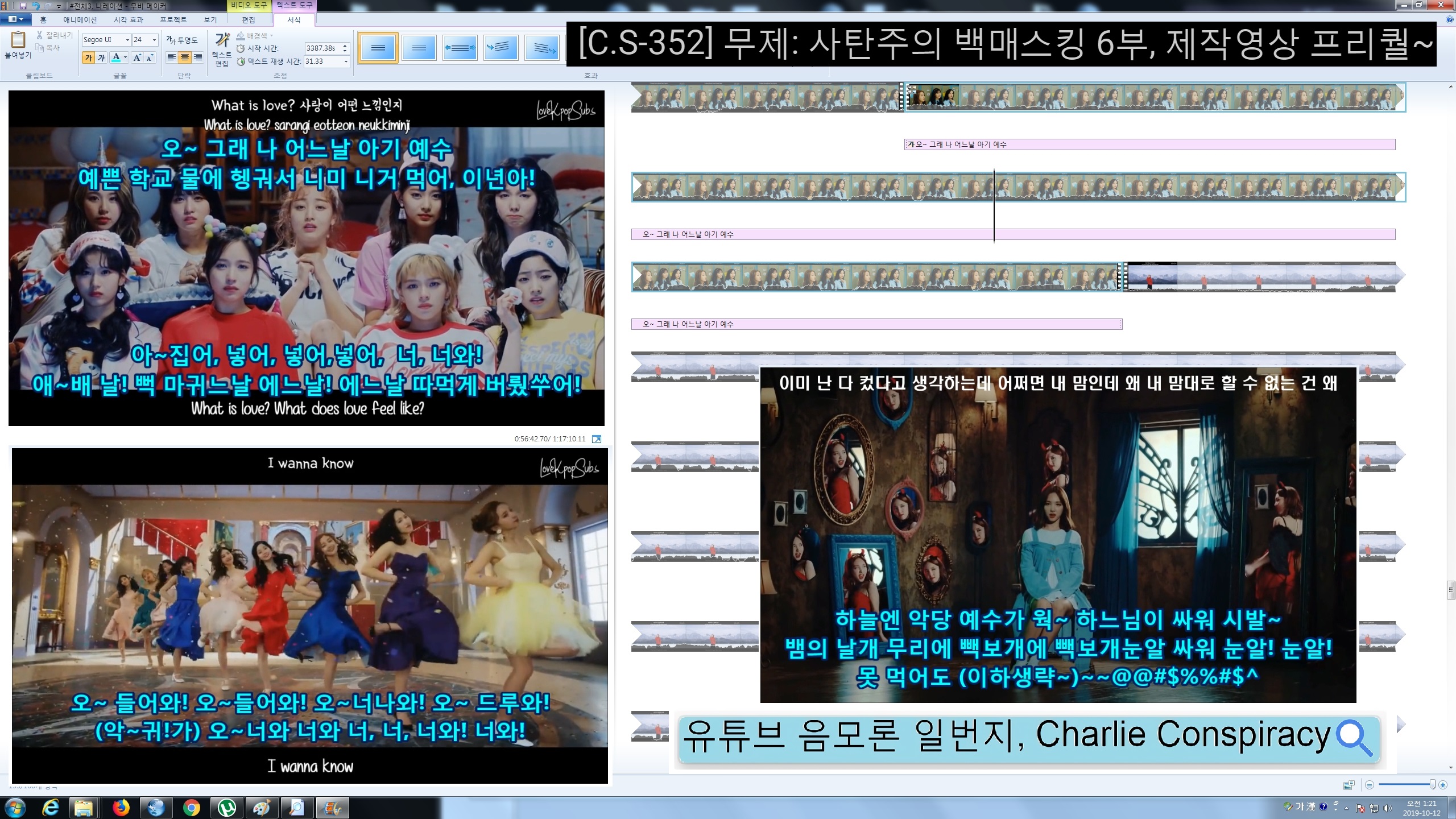1456x819 pixels.
Task: Switch to the Home (홈) tab
Action: point(43,19)
